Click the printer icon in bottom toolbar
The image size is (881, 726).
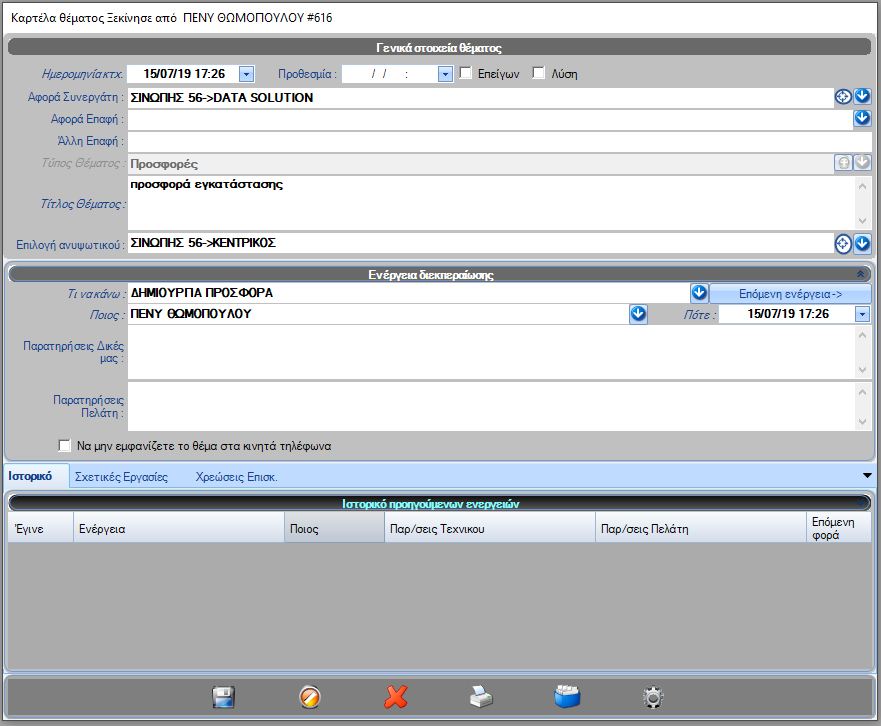point(482,697)
